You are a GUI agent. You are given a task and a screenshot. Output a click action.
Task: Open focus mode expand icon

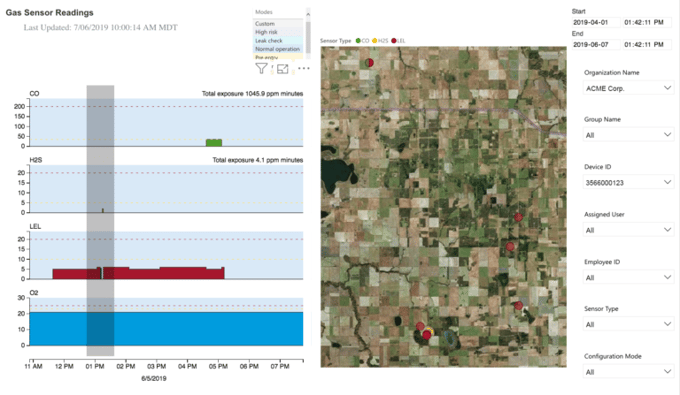pyautogui.click(x=282, y=69)
